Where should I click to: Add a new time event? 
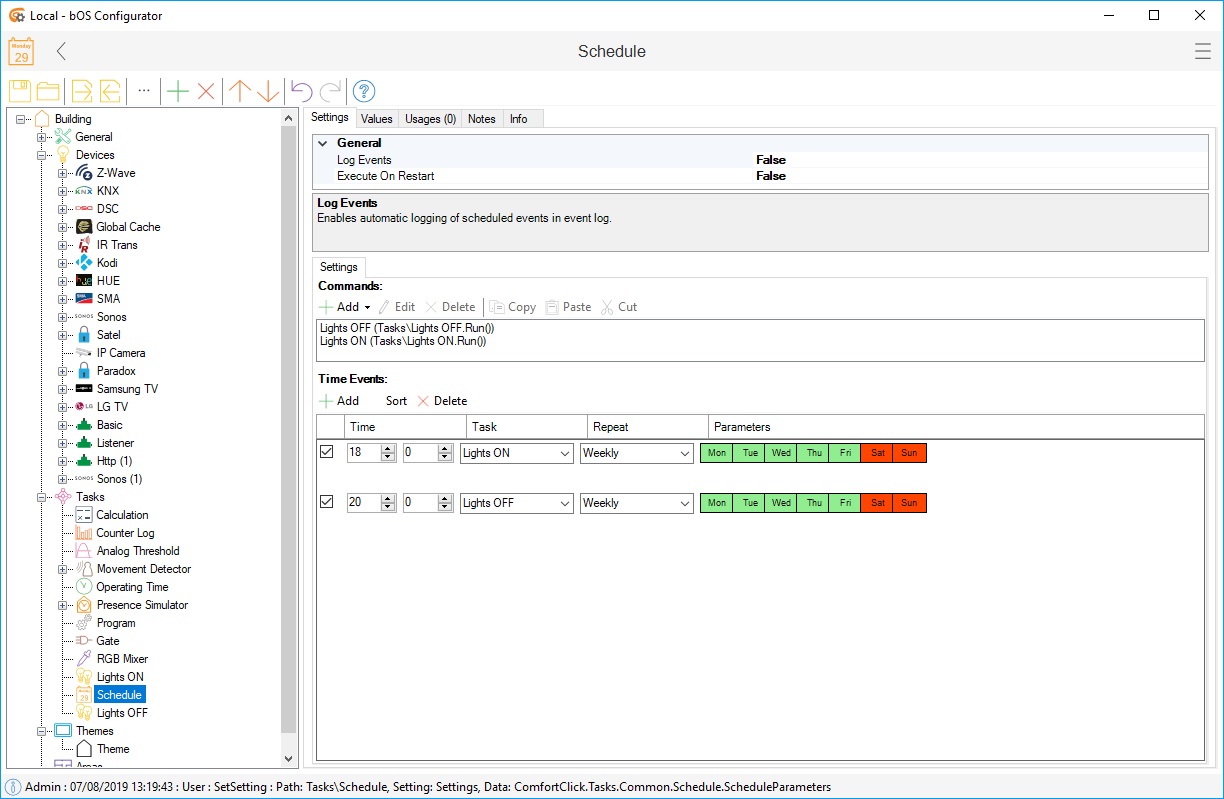(x=339, y=401)
